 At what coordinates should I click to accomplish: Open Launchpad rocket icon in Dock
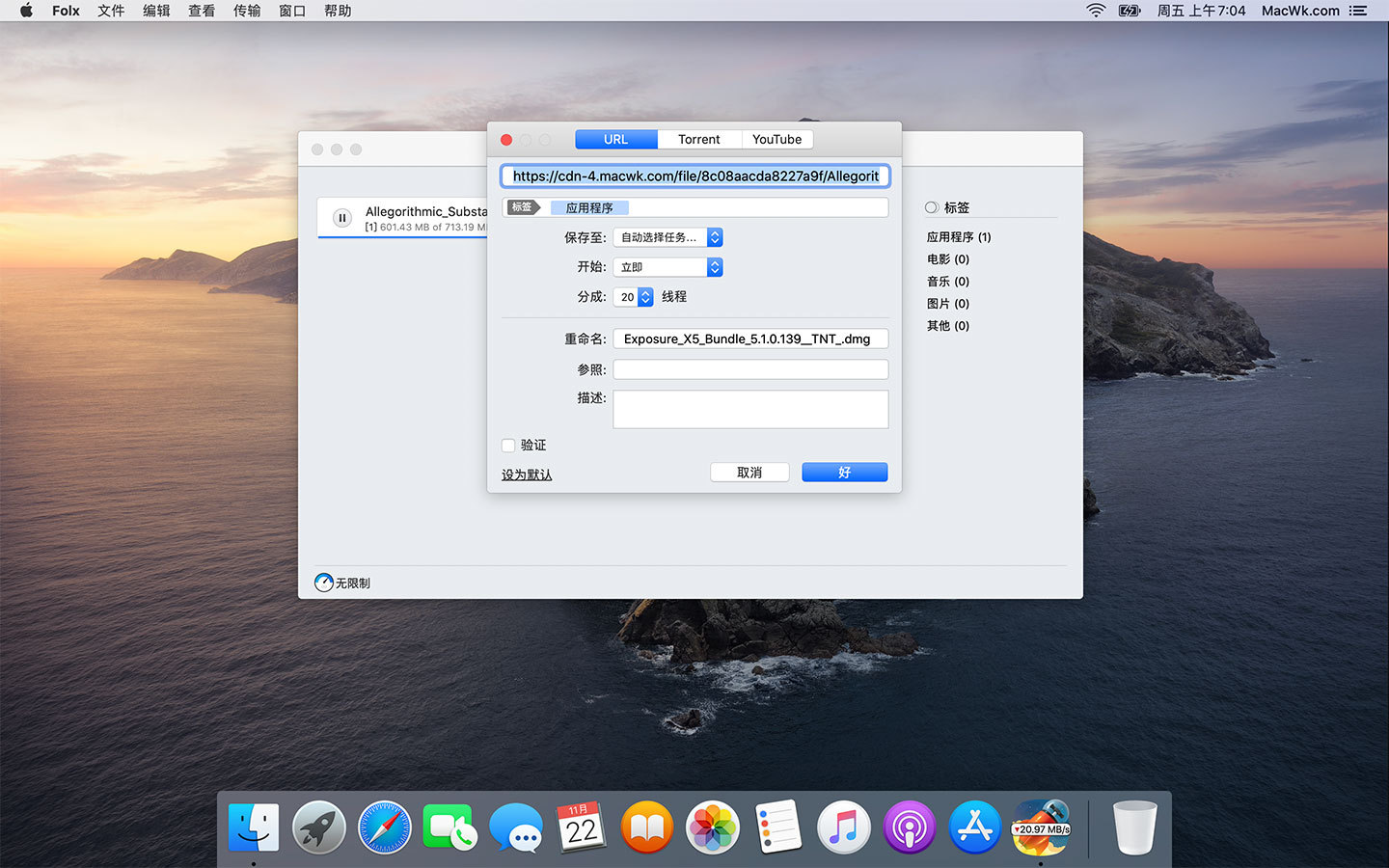319,827
